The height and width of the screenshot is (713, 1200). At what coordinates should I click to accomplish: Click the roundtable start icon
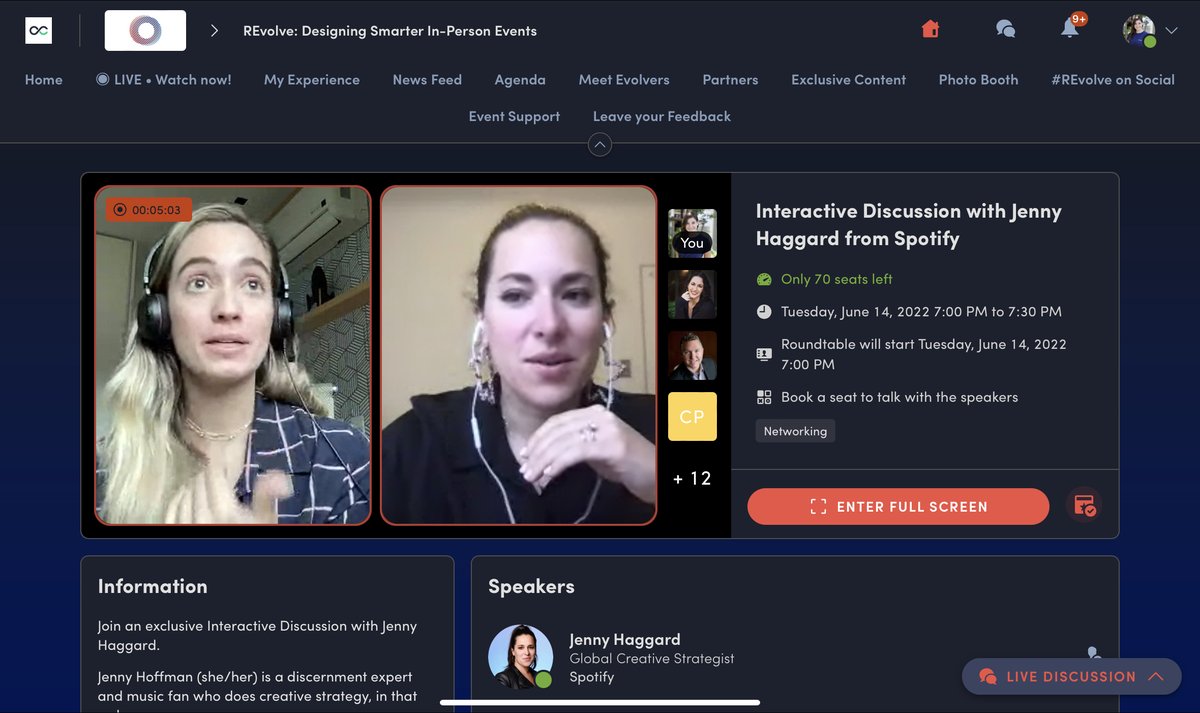[x=764, y=354]
